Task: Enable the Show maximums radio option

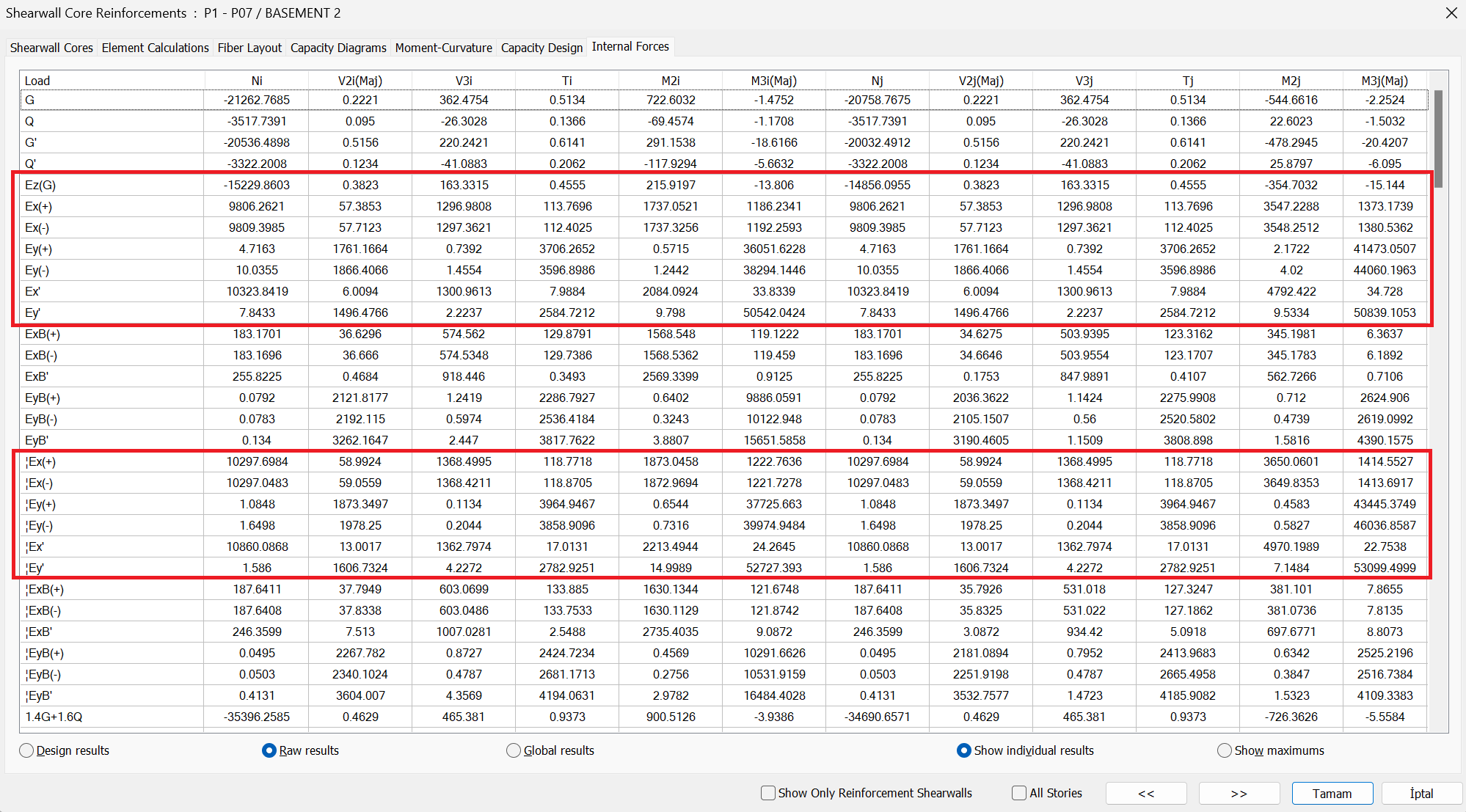Action: coord(1224,750)
